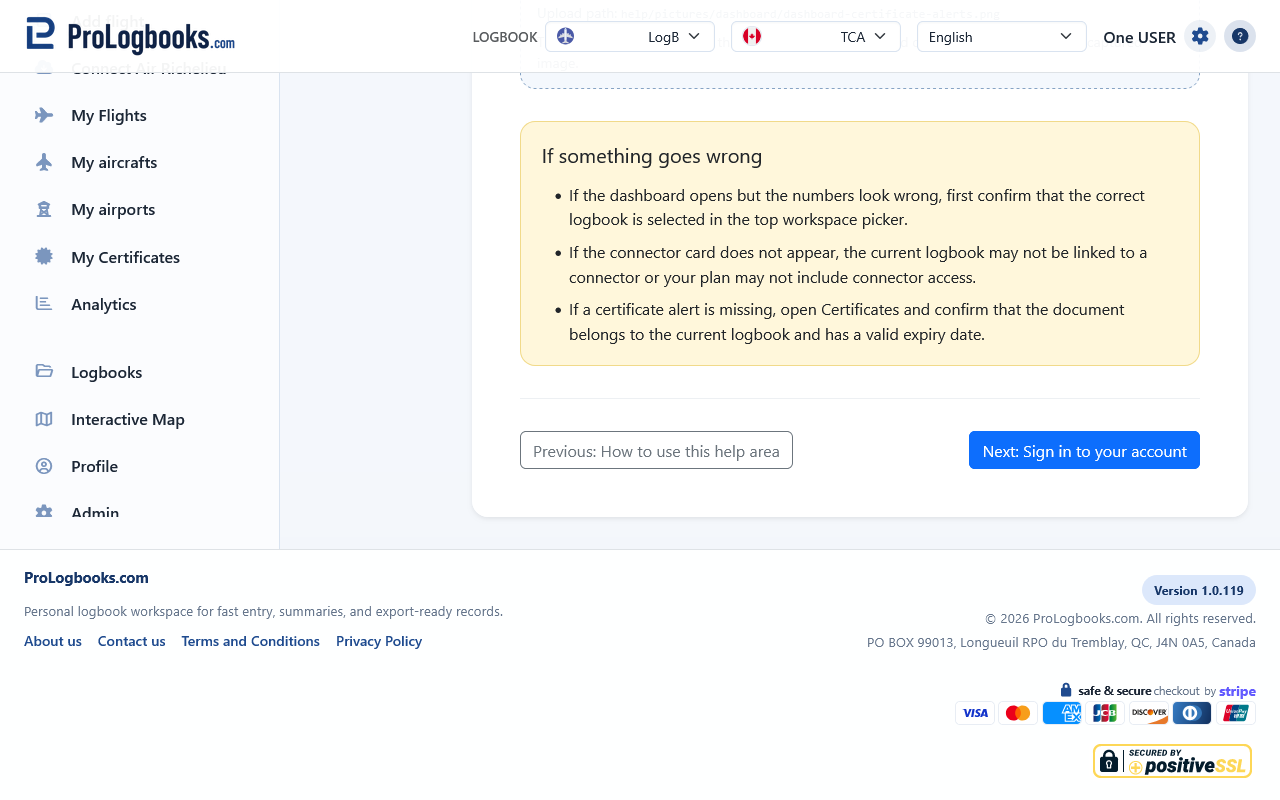Click the PositiveSSL secured badge
1280x800 pixels.
point(1172,761)
